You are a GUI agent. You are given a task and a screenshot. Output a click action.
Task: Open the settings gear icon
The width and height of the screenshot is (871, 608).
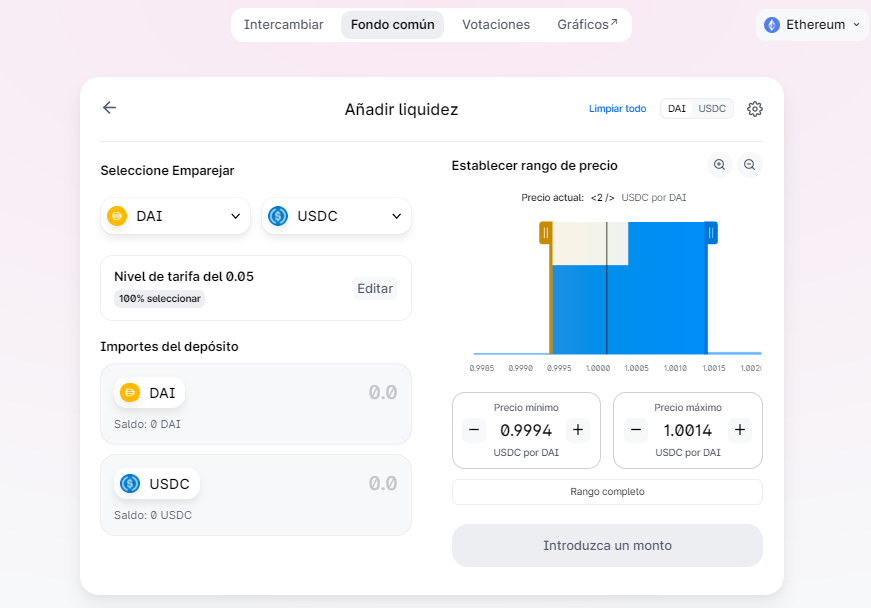[x=755, y=109]
